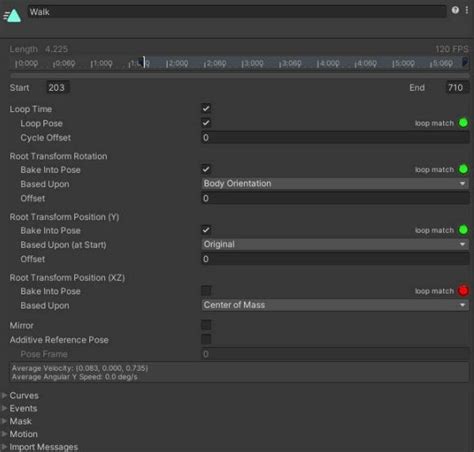
Task: Click the green Root Rotation loop match indicator
Action: point(463,169)
